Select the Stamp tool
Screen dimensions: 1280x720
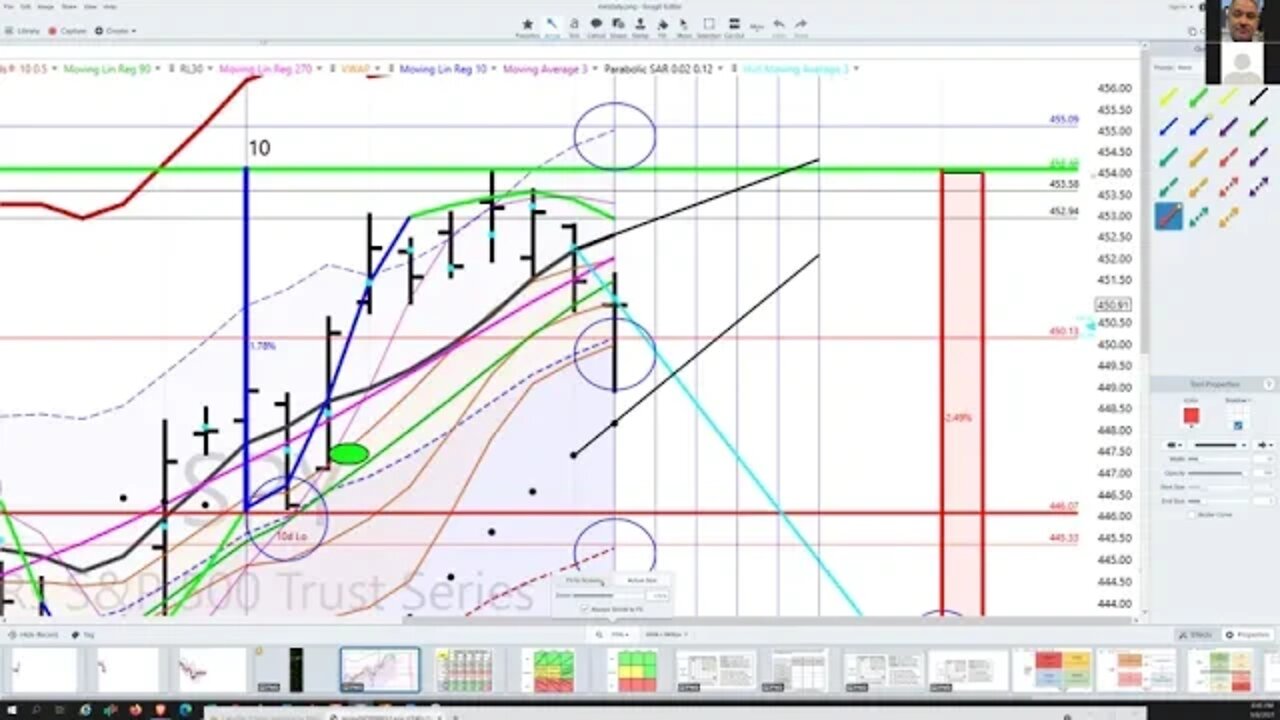(x=640, y=27)
